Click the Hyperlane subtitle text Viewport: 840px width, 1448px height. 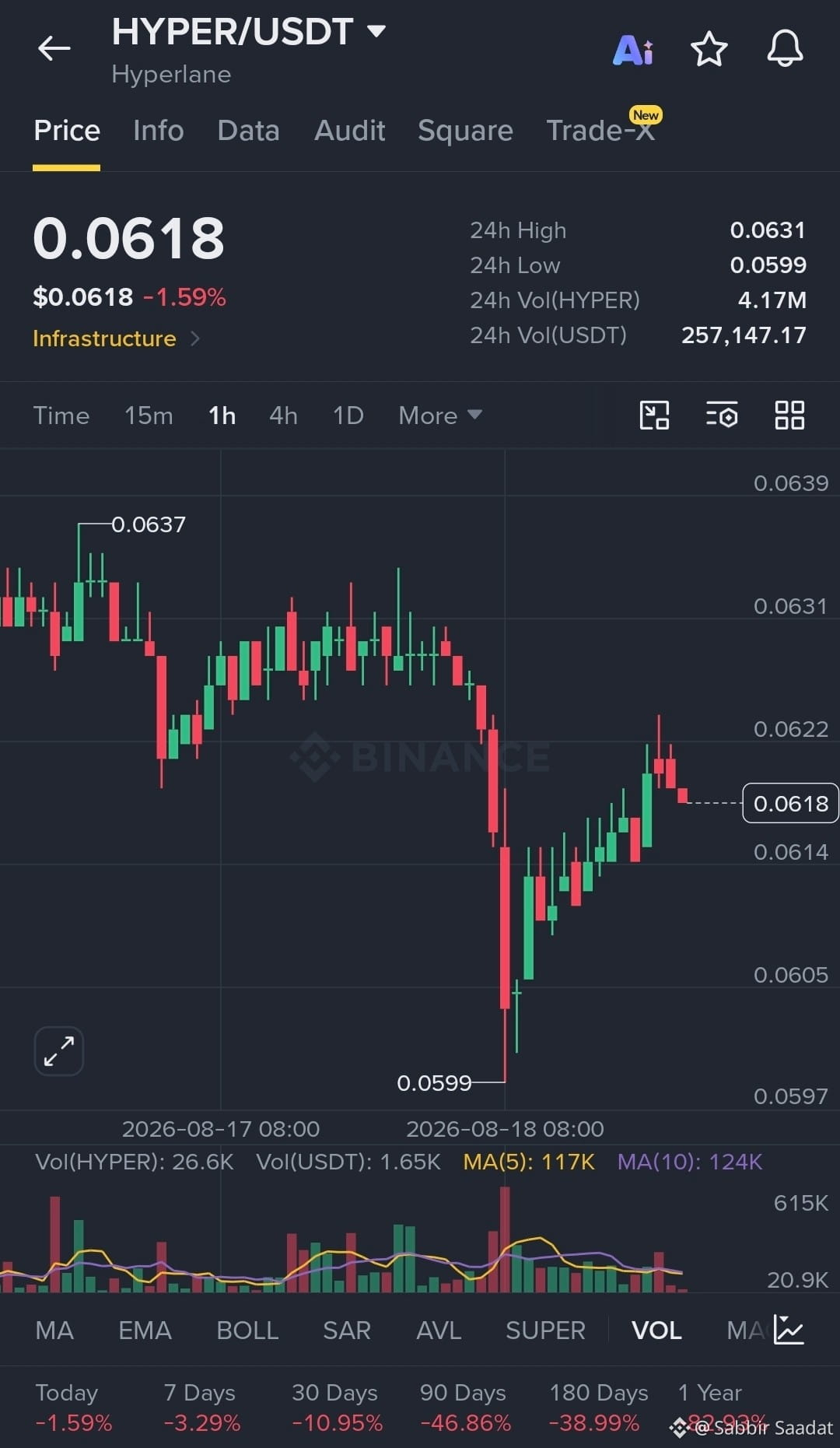point(171,75)
